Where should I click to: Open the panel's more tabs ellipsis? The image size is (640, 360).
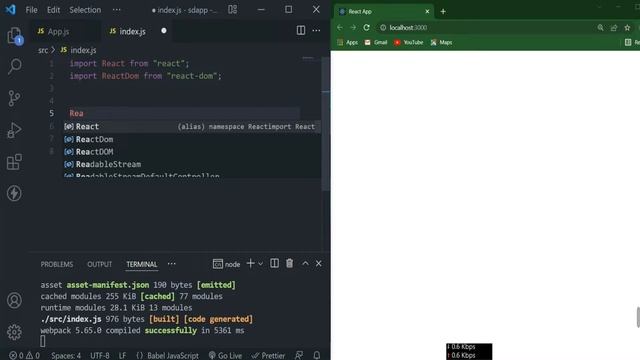point(172,264)
